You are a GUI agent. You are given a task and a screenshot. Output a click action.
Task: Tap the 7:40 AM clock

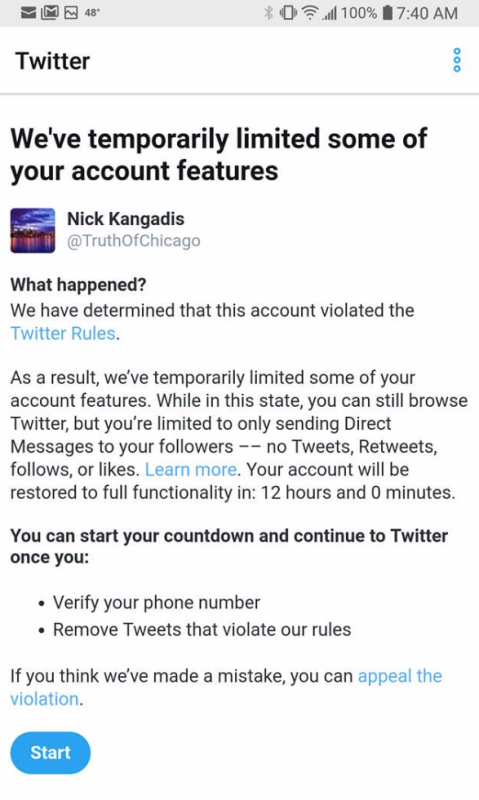pyautogui.click(x=426, y=13)
